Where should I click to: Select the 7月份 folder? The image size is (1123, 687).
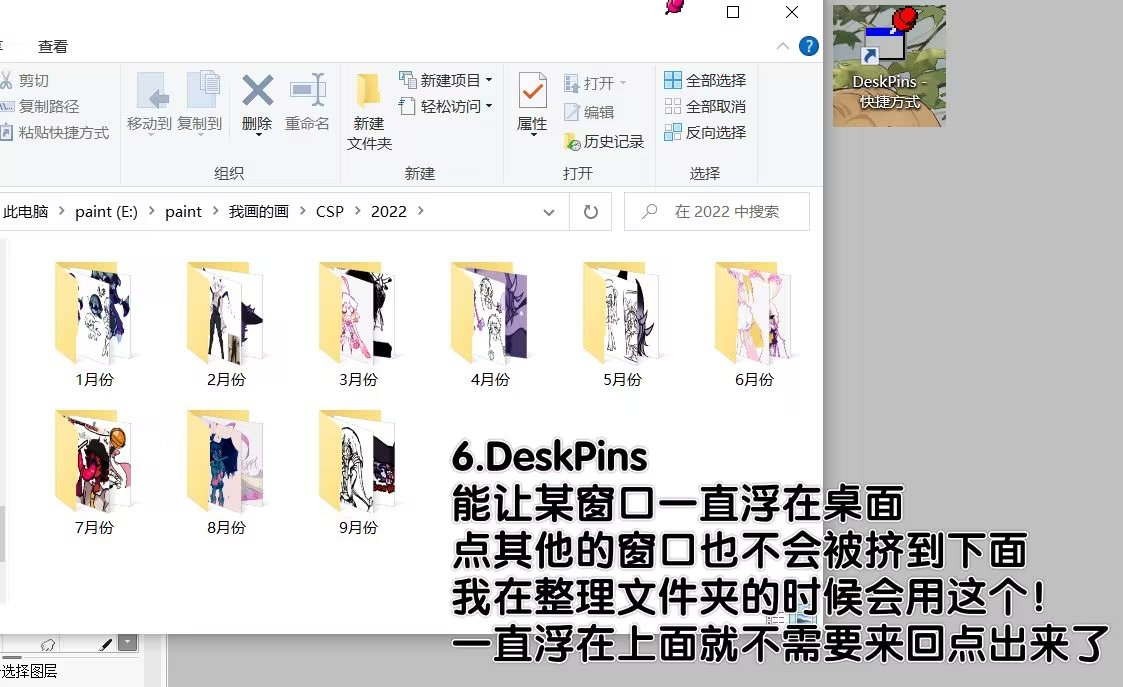(94, 473)
